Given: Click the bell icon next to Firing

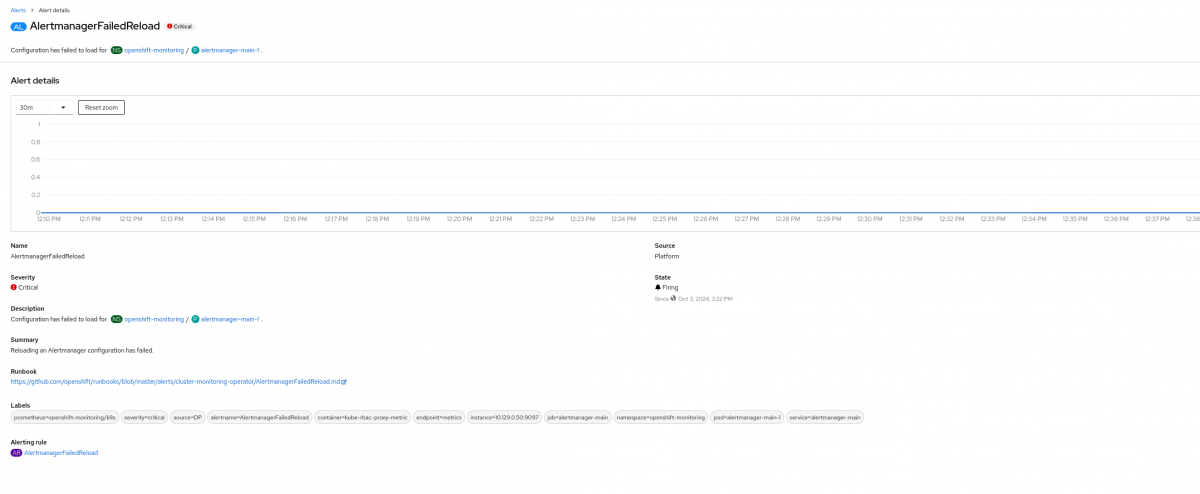Looking at the screenshot, I should [x=658, y=287].
